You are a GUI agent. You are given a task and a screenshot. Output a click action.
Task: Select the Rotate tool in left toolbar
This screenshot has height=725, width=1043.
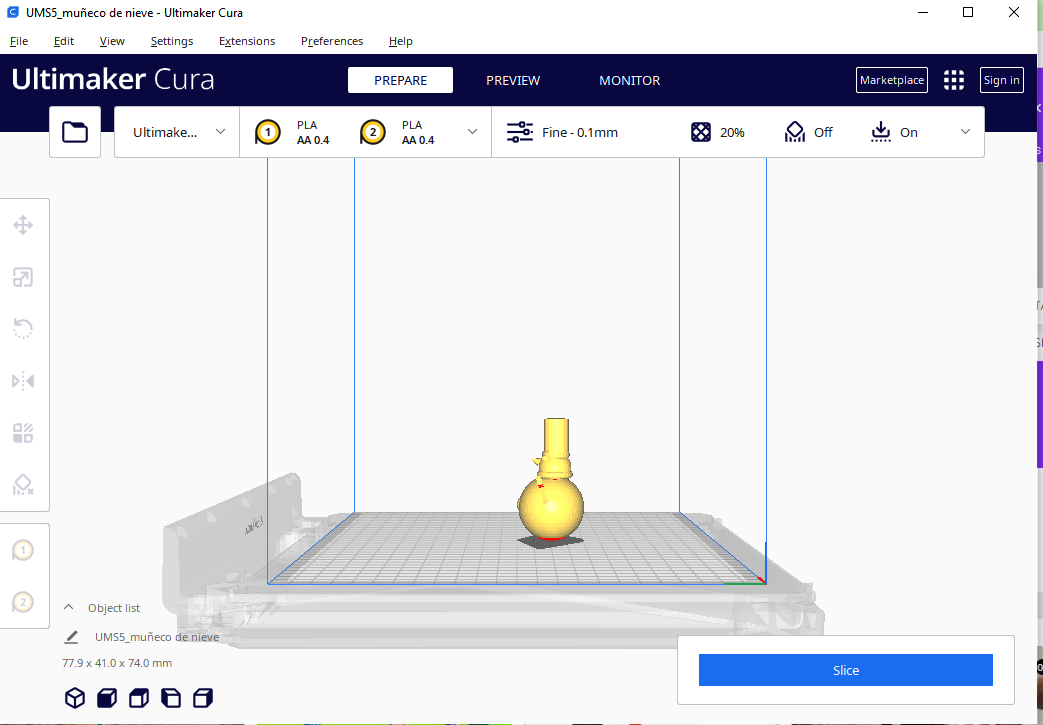tap(23, 329)
